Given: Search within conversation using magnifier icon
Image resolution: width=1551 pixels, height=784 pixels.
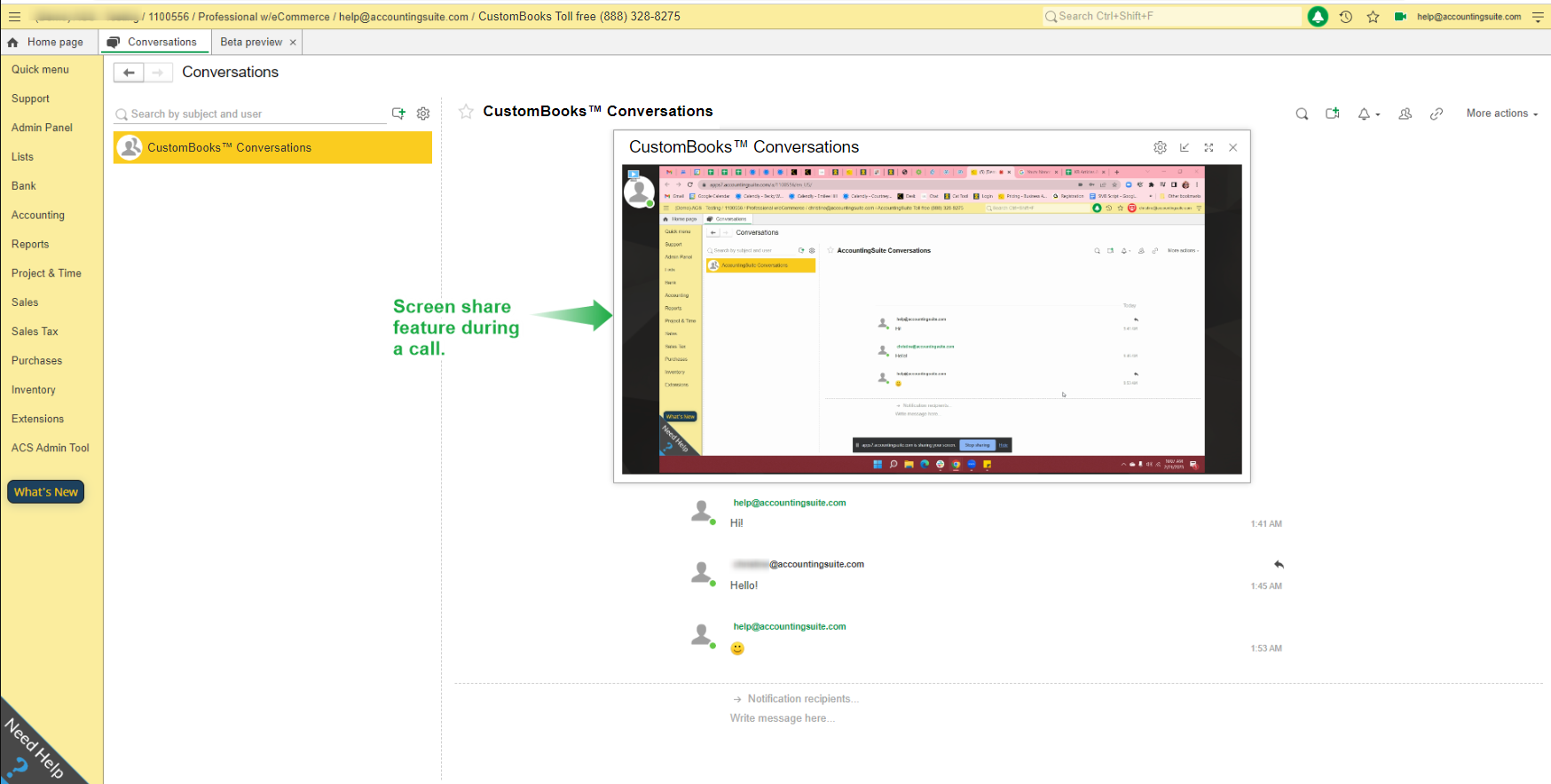Looking at the screenshot, I should pos(1302,114).
